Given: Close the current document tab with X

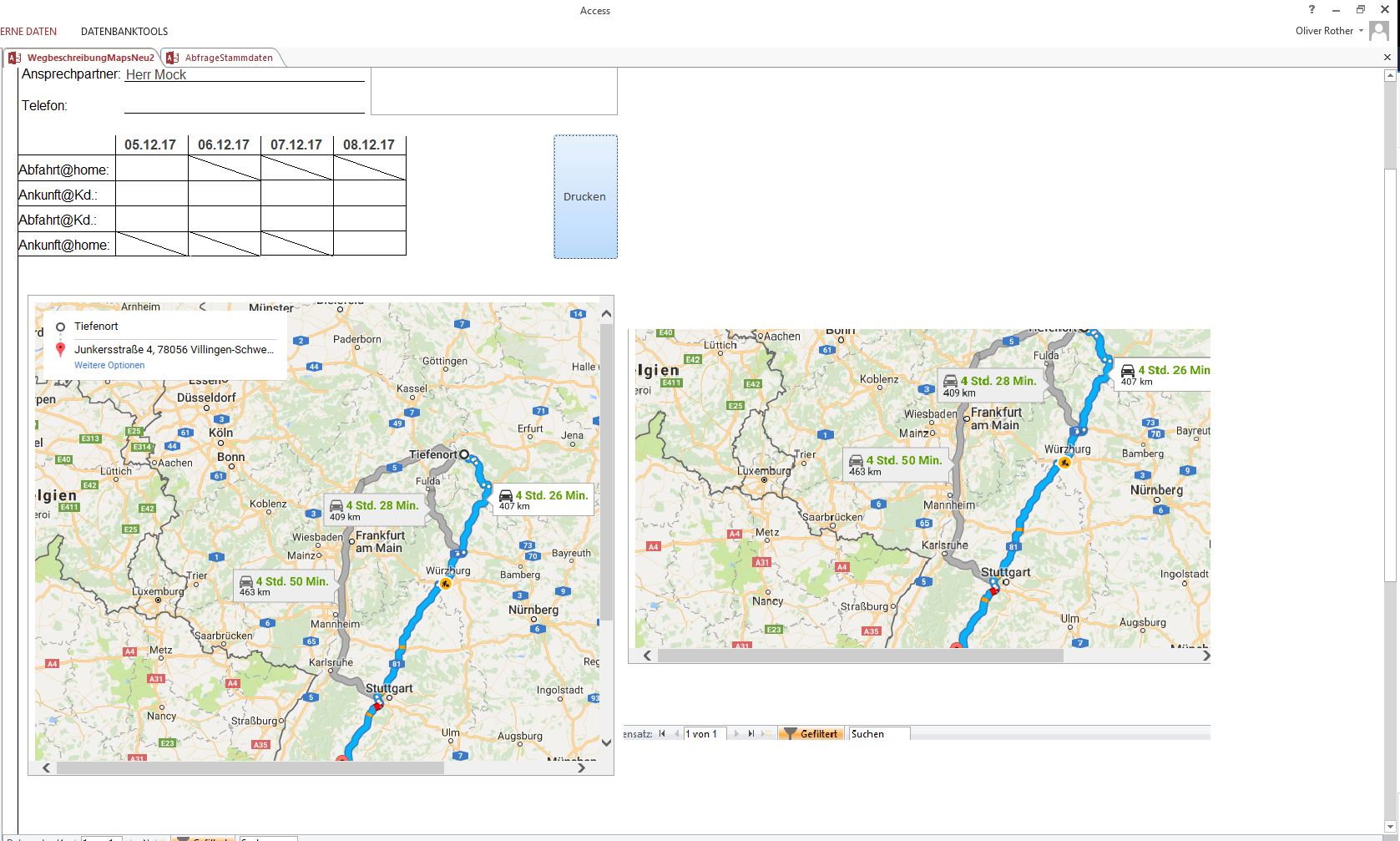Looking at the screenshot, I should (x=1387, y=58).
